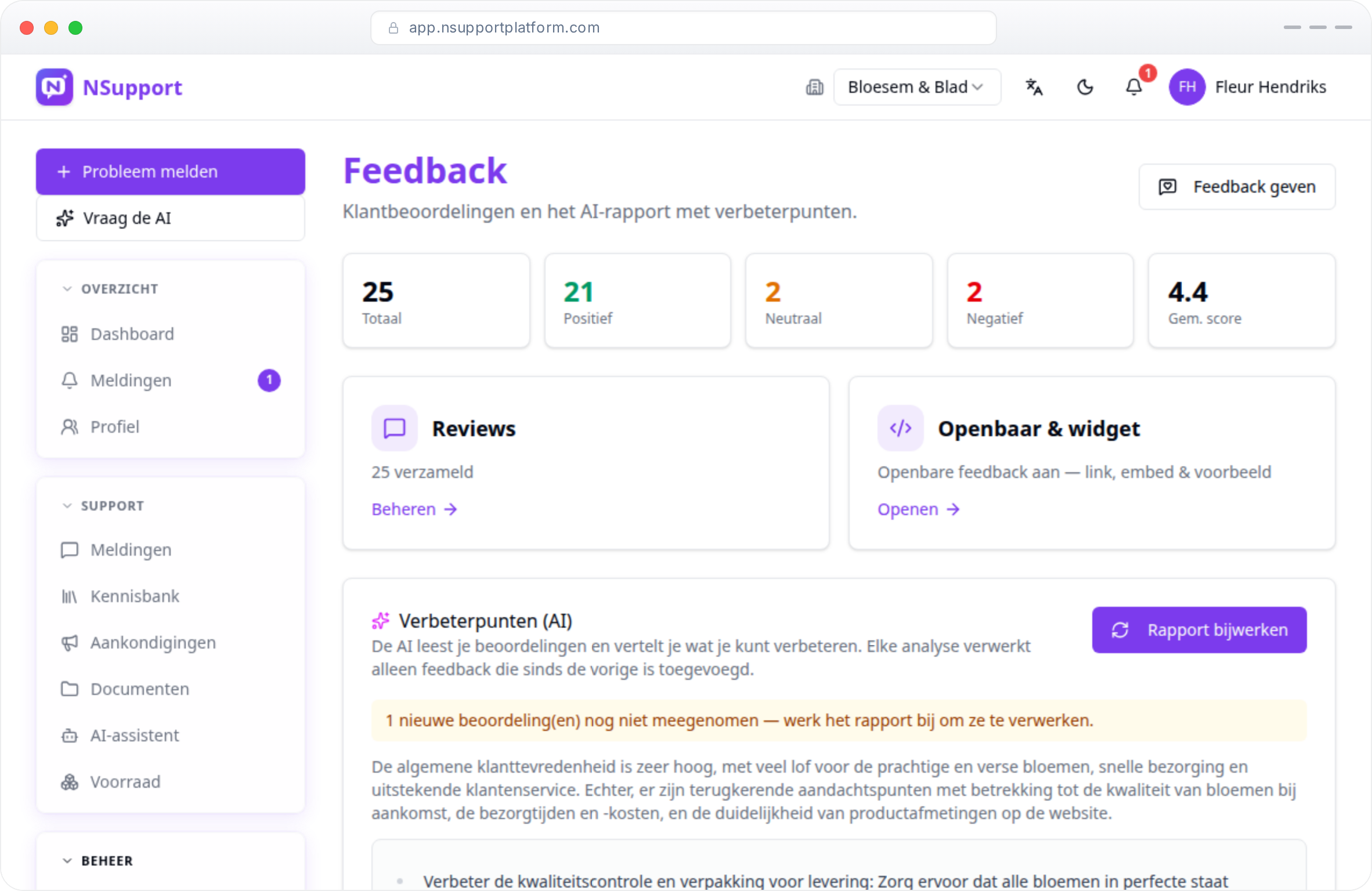Screen dimensions: 1372x891
Task: Click the bell icon next to Meldingen
Action: pos(70,381)
